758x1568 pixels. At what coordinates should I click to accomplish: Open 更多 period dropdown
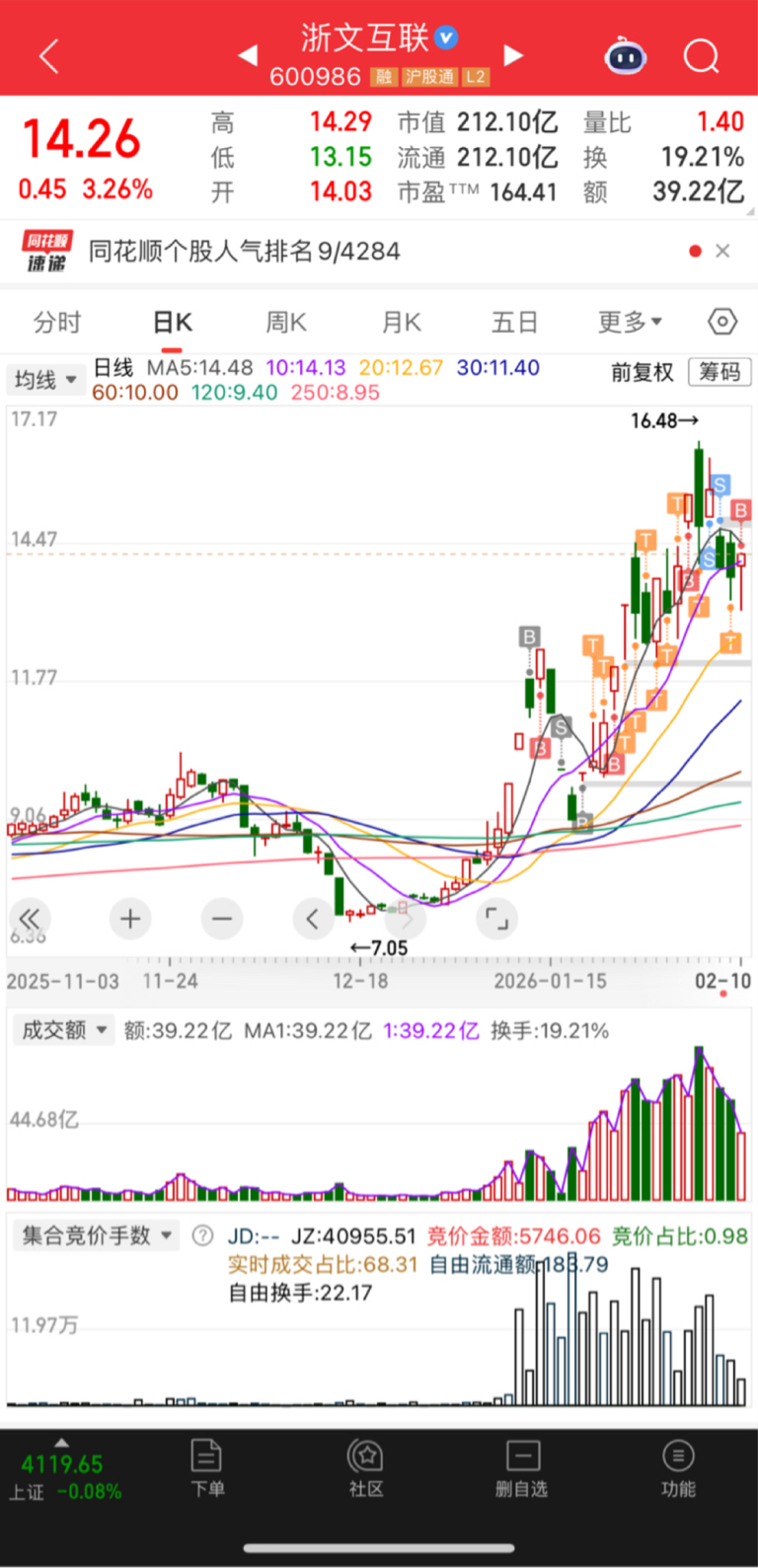(630, 322)
